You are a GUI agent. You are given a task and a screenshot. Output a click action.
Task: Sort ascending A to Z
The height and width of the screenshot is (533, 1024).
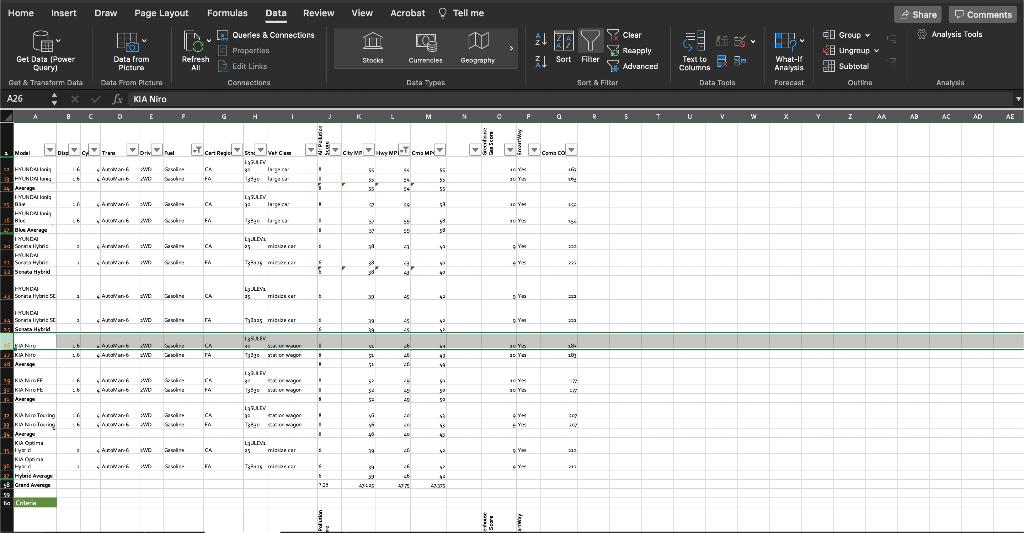coord(541,39)
